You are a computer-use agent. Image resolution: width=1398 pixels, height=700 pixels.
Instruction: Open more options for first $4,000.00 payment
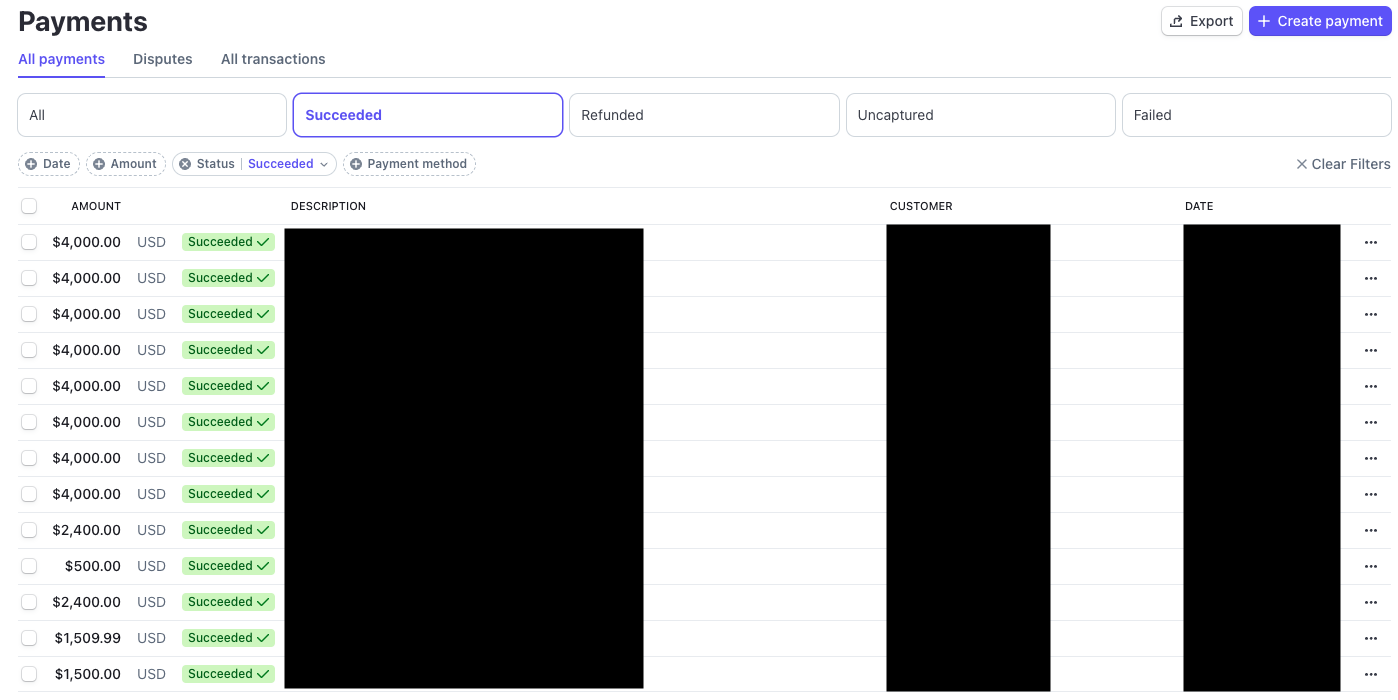[1370, 242]
